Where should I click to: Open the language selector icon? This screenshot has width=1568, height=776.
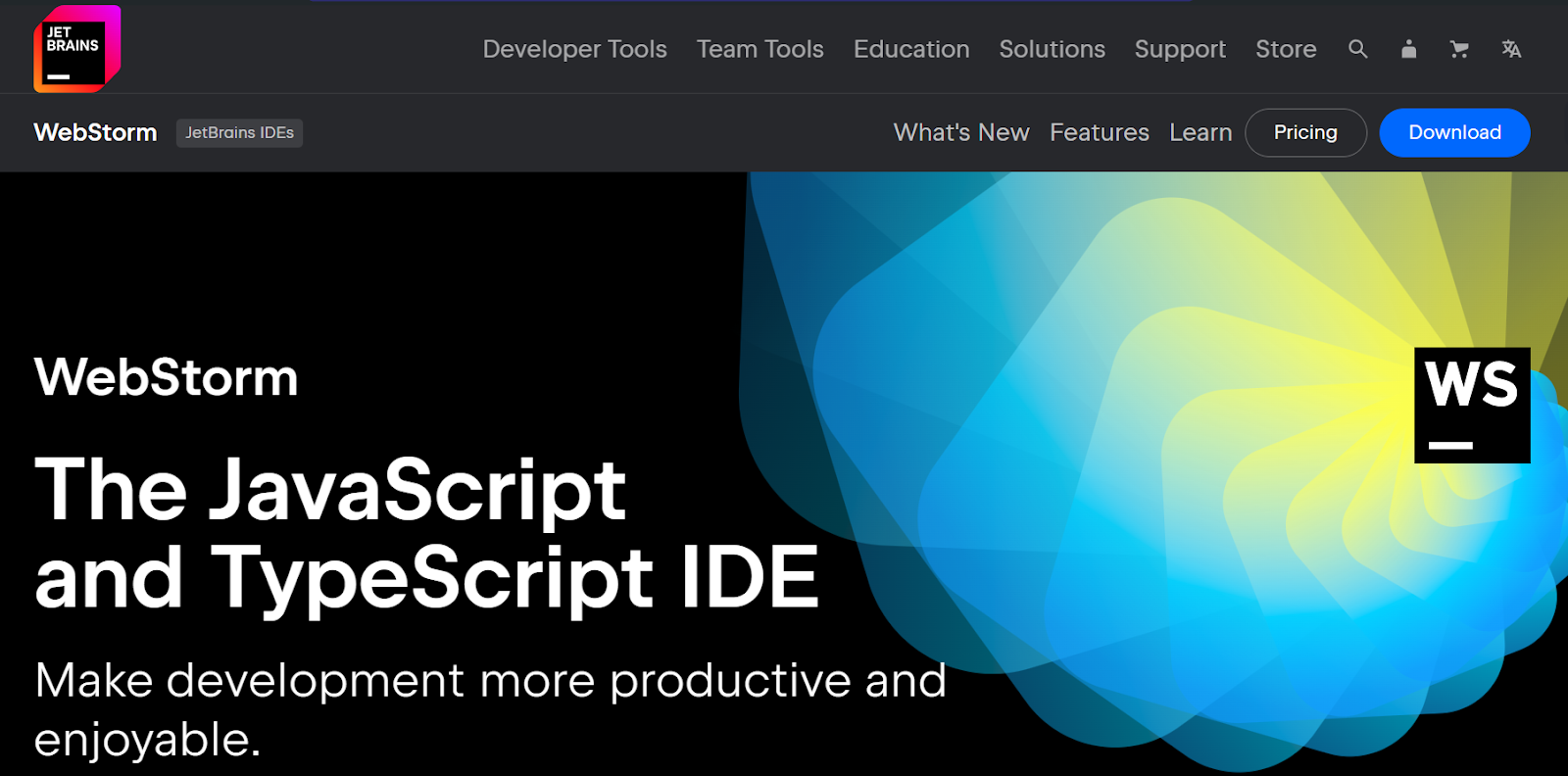pos(1511,49)
